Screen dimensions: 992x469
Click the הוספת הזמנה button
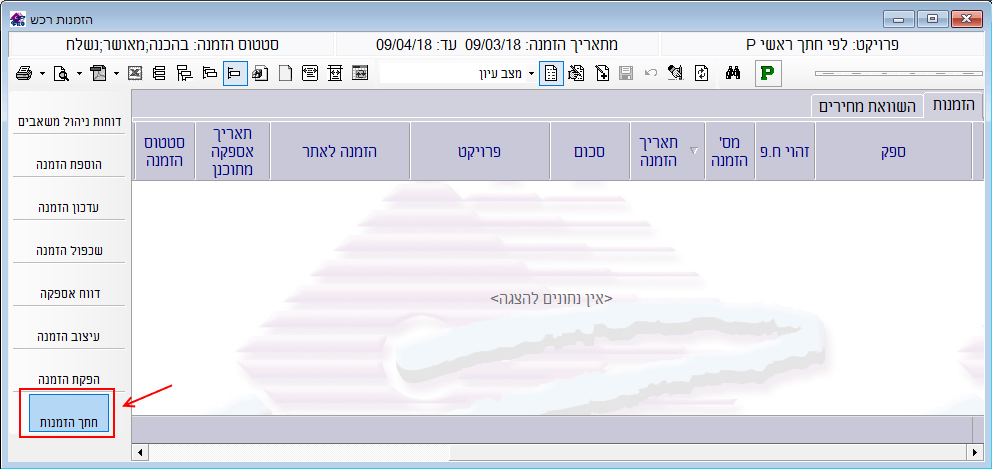click(x=68, y=164)
